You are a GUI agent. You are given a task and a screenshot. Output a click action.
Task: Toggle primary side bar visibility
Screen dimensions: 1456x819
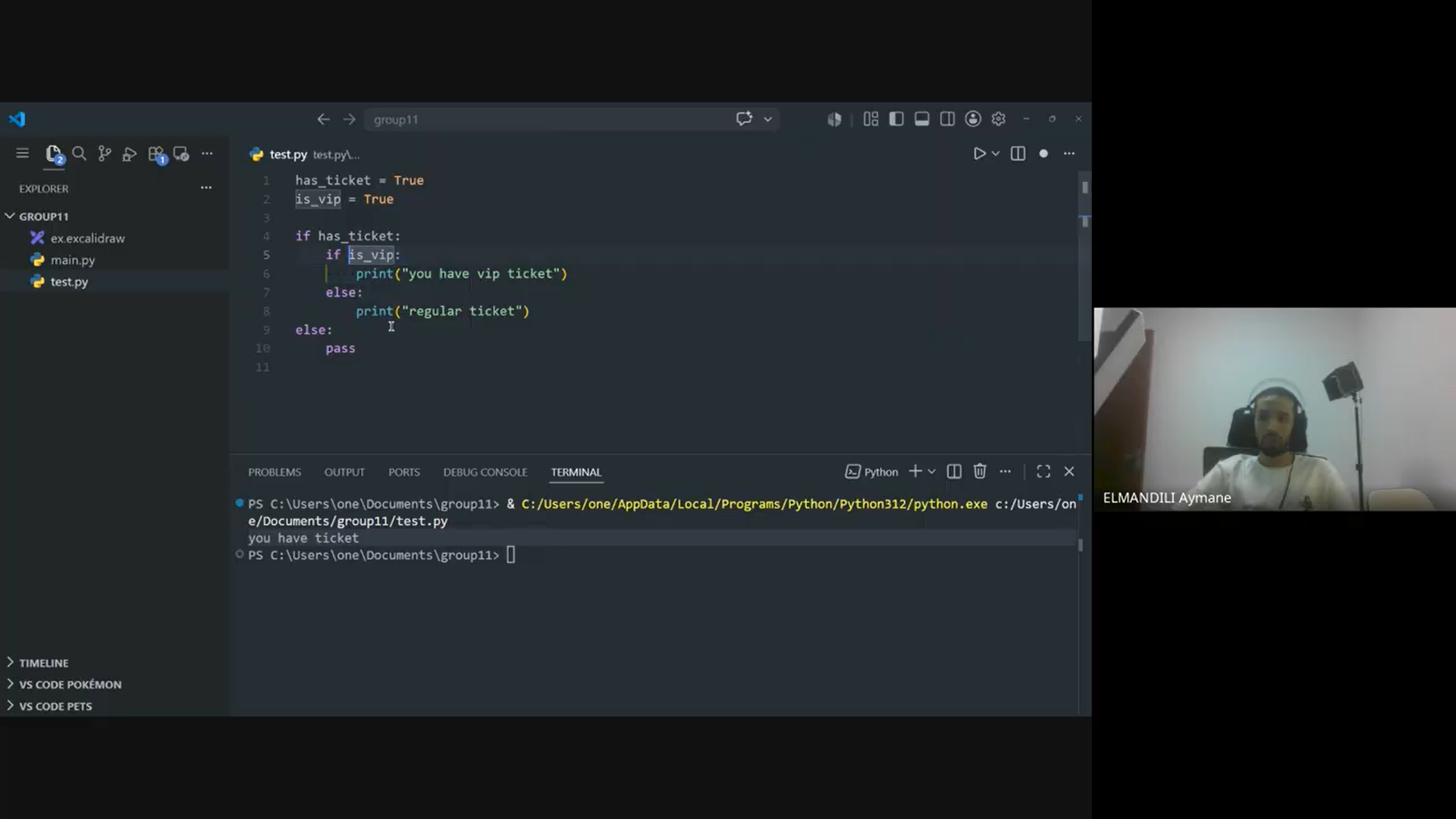pos(896,119)
